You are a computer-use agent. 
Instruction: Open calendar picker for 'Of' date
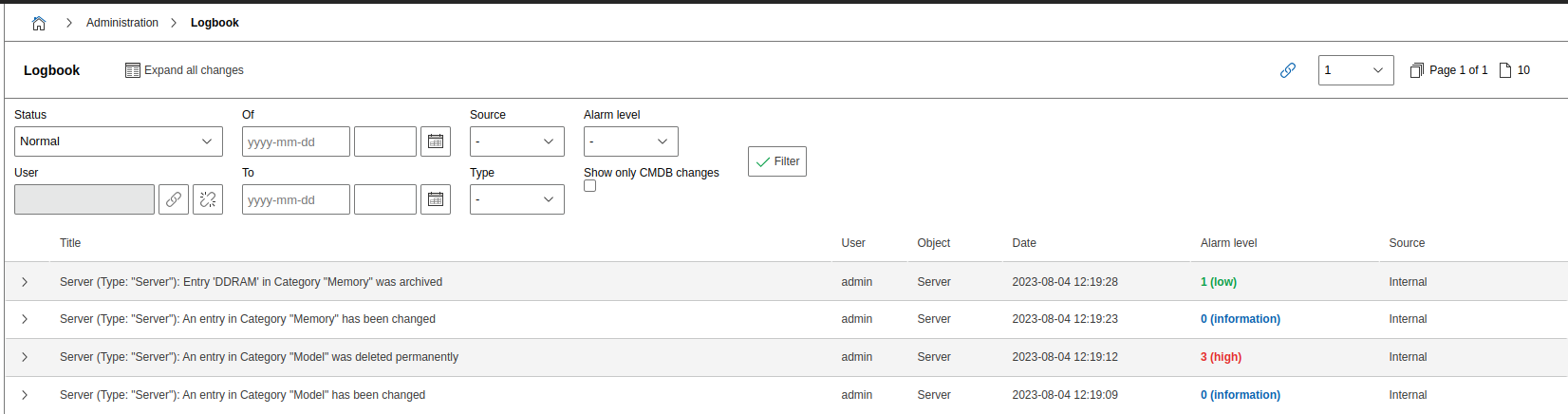(x=436, y=141)
